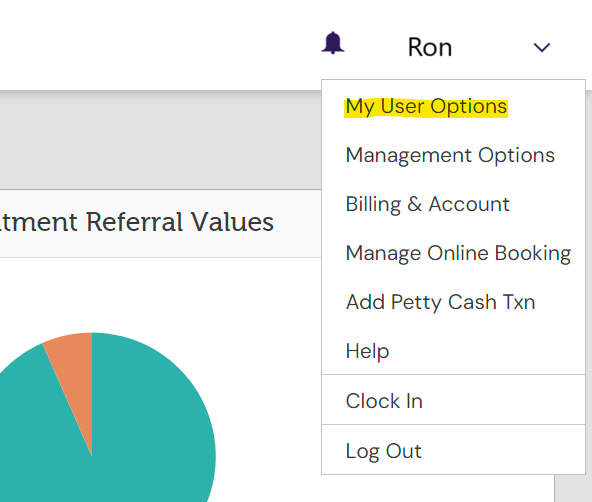Screen dimensions: 592x502
Task: Click the Ron username label
Action: coord(430,48)
